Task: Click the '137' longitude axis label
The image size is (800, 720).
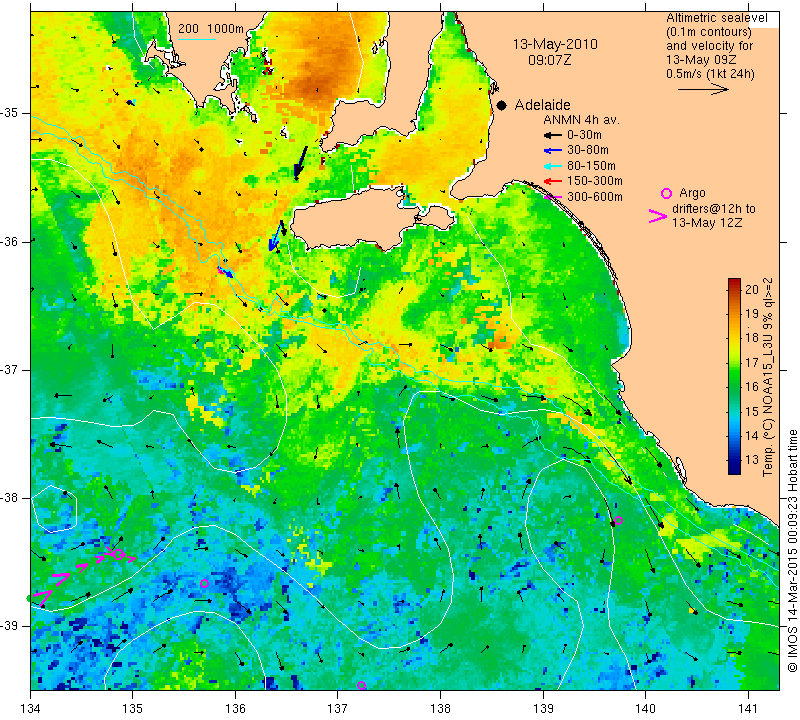Action: [x=338, y=708]
